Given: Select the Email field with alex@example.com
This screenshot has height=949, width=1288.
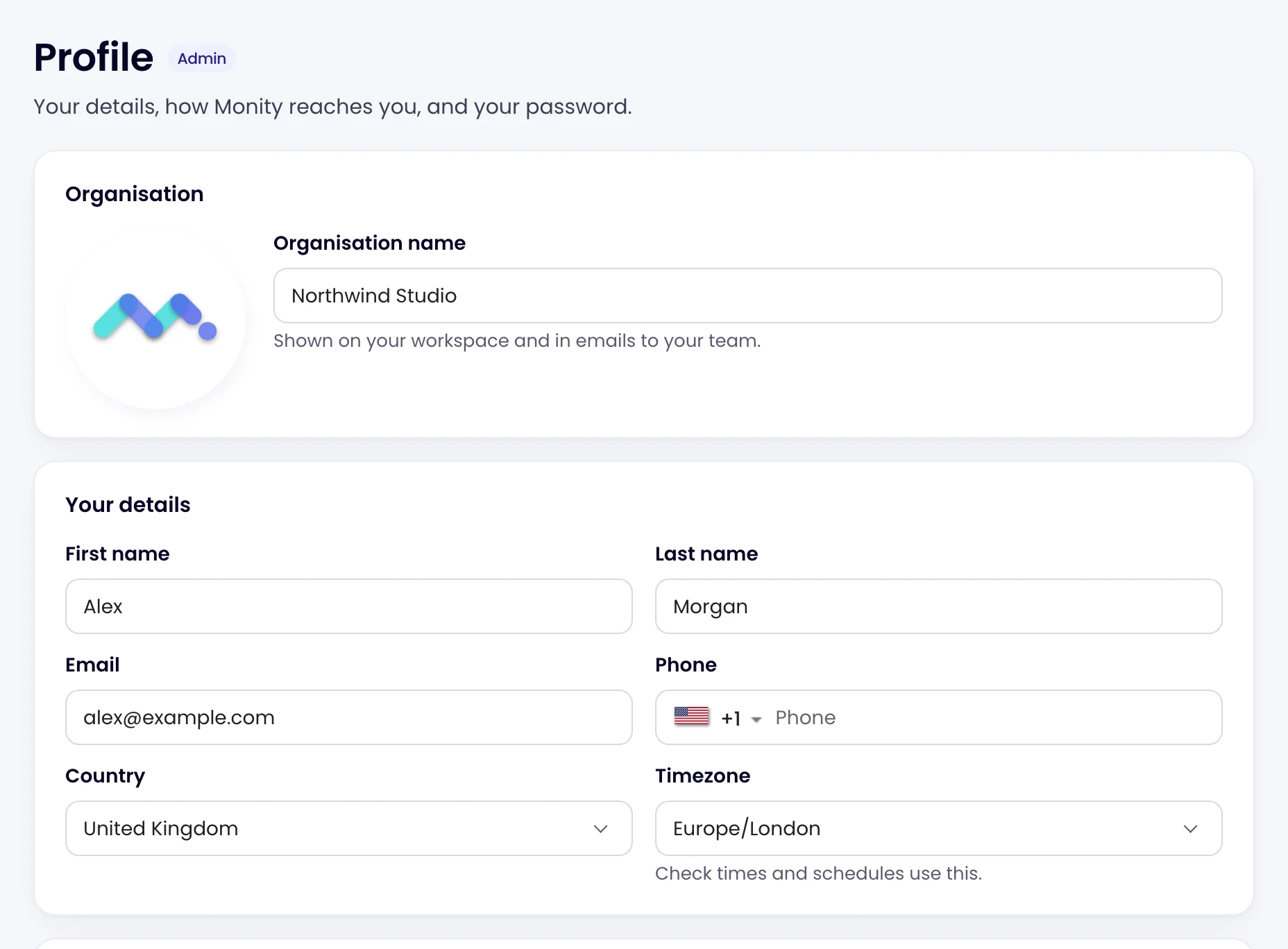Looking at the screenshot, I should (348, 717).
